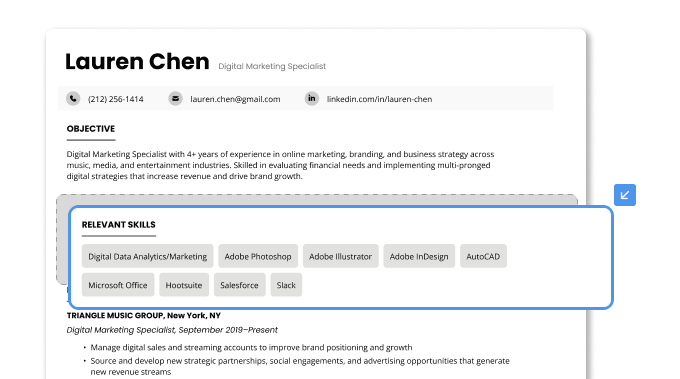Open linkedin.com/in/lauren-chen link
Viewport: 680px width, 379px height.
click(379, 99)
